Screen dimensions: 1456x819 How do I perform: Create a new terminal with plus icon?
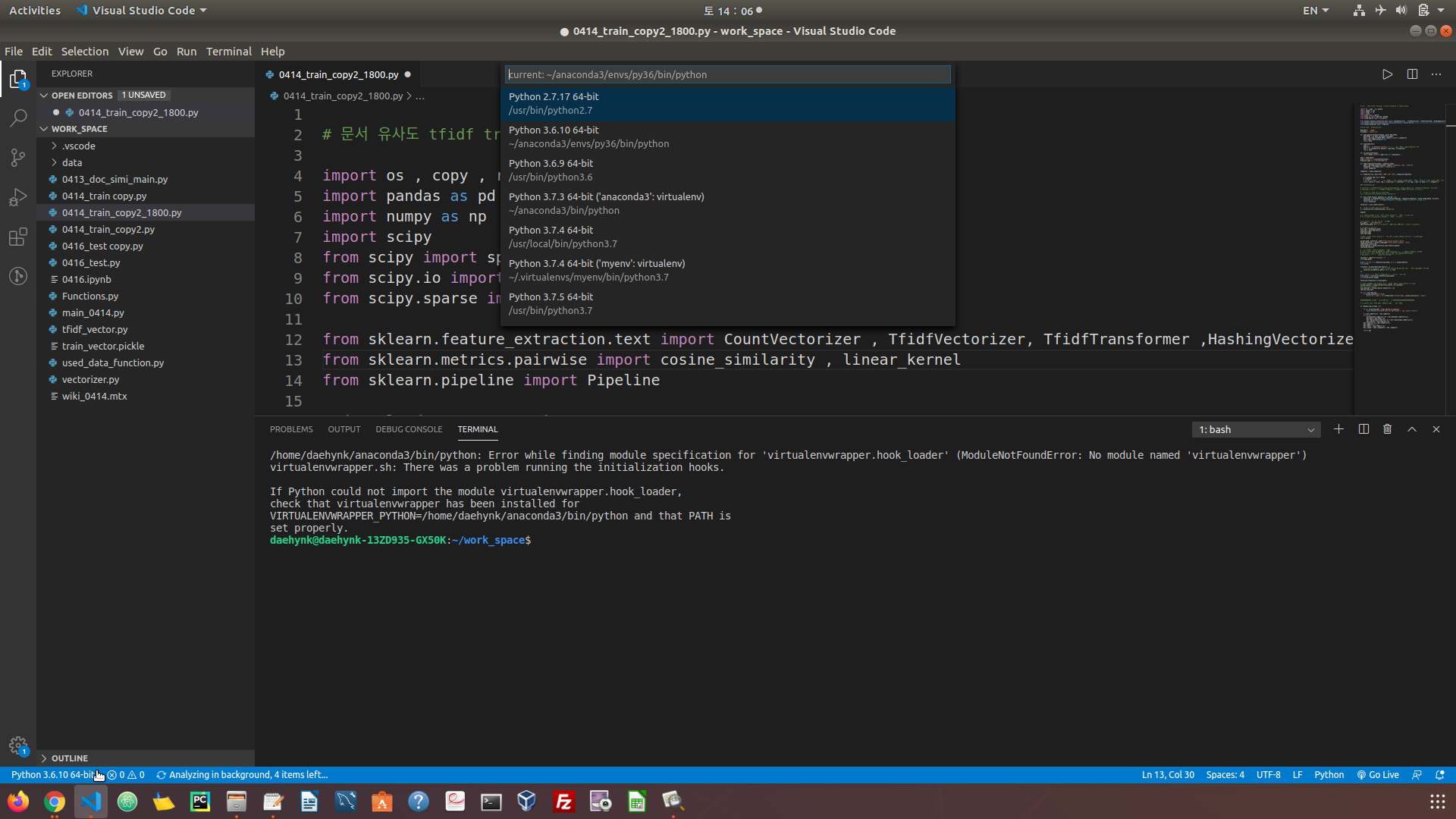(1338, 429)
